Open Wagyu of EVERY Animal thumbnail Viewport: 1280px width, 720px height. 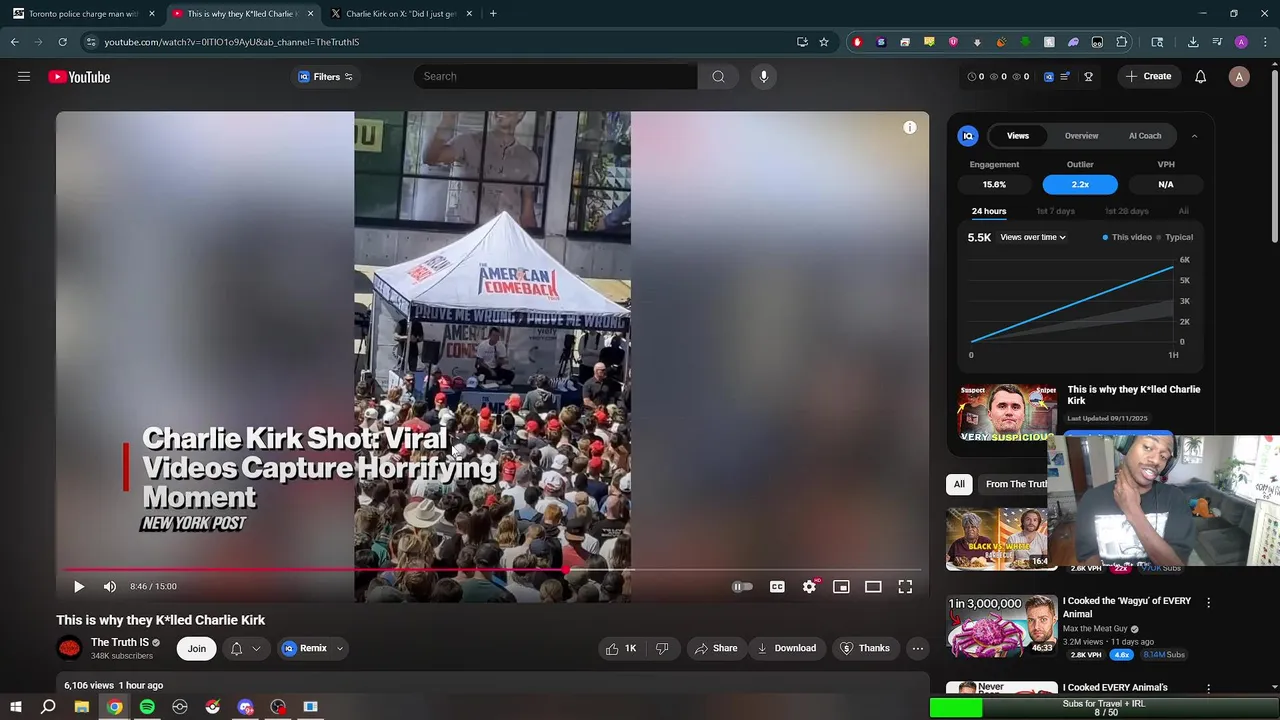[x=1002, y=627]
